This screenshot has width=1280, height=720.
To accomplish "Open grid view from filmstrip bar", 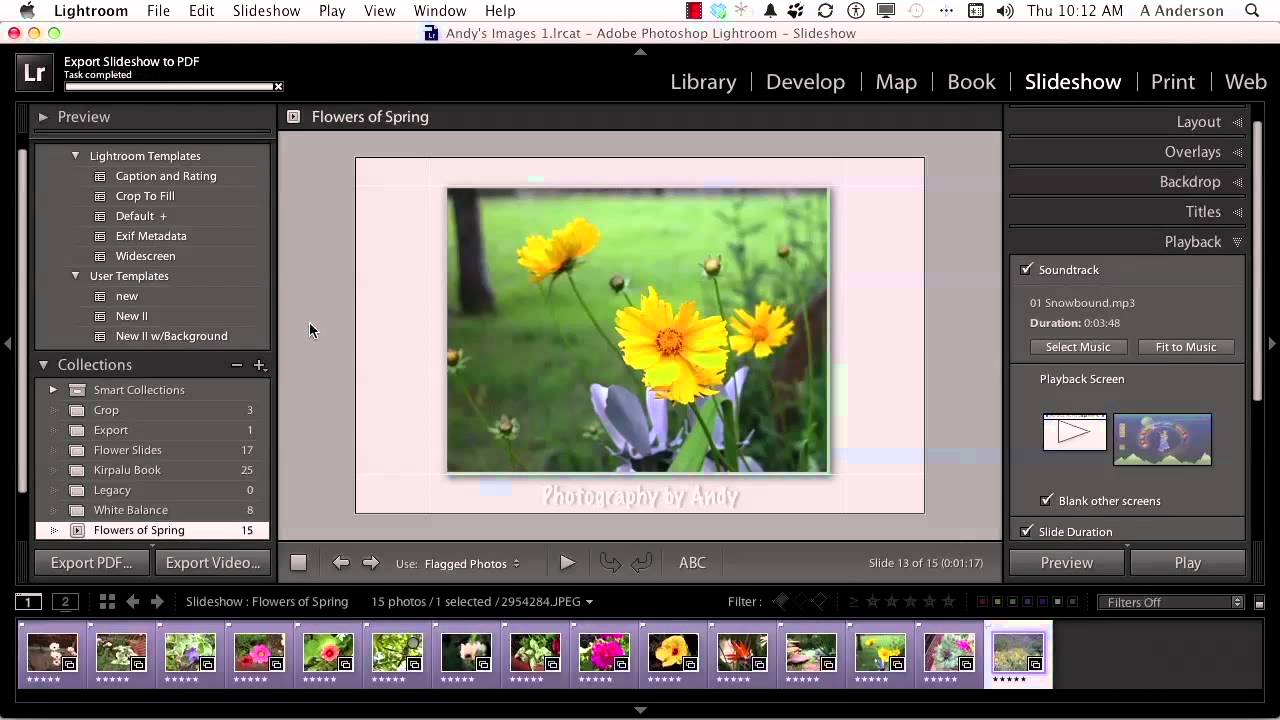I will click(x=107, y=601).
